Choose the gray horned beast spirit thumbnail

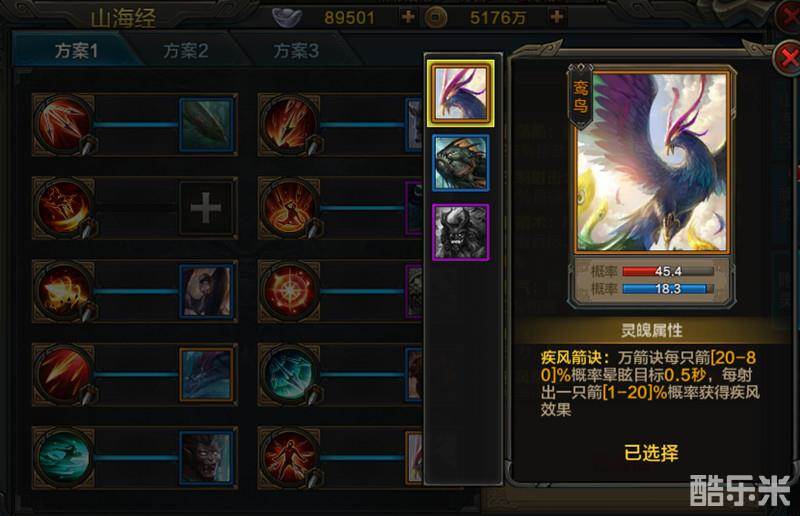pyautogui.click(x=461, y=232)
